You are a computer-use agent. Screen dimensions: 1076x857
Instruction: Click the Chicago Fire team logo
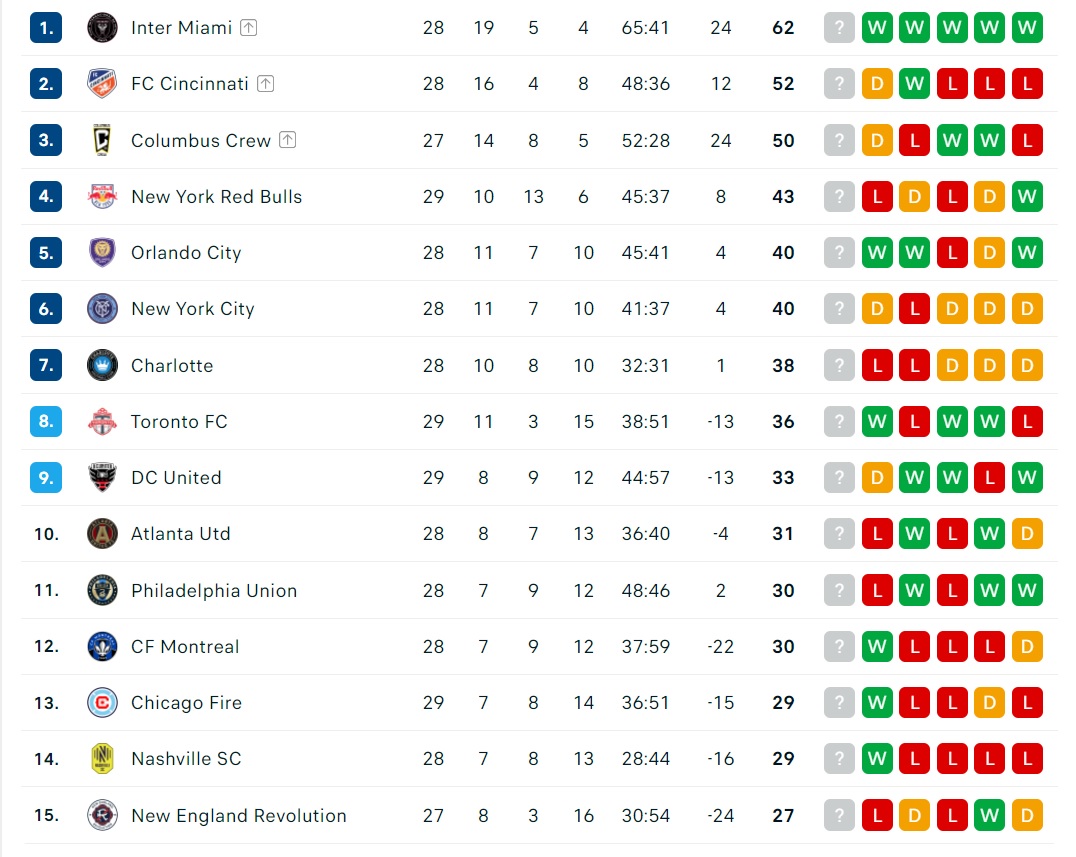[x=102, y=703]
